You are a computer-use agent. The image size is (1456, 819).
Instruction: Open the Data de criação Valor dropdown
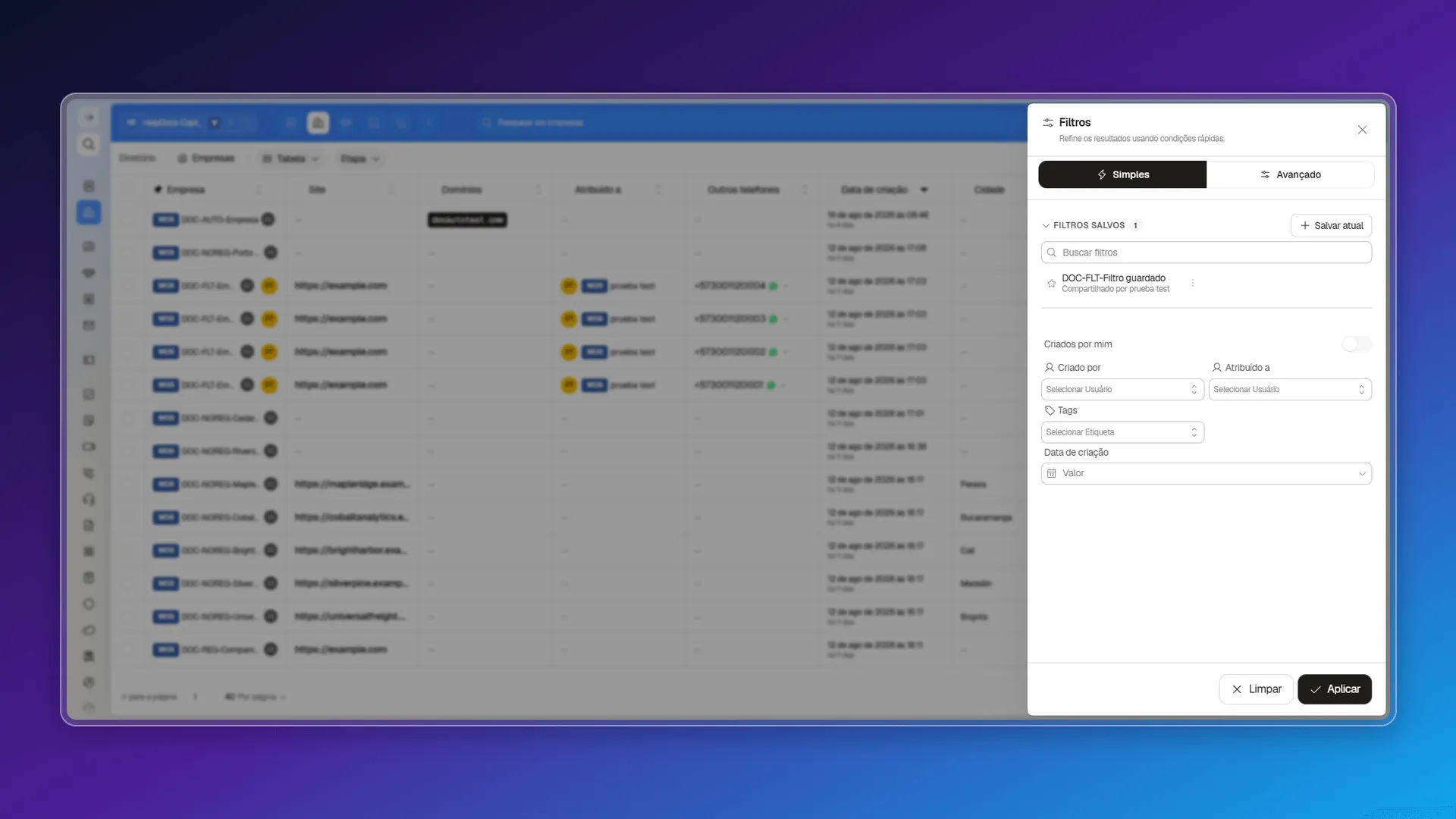(x=1206, y=473)
